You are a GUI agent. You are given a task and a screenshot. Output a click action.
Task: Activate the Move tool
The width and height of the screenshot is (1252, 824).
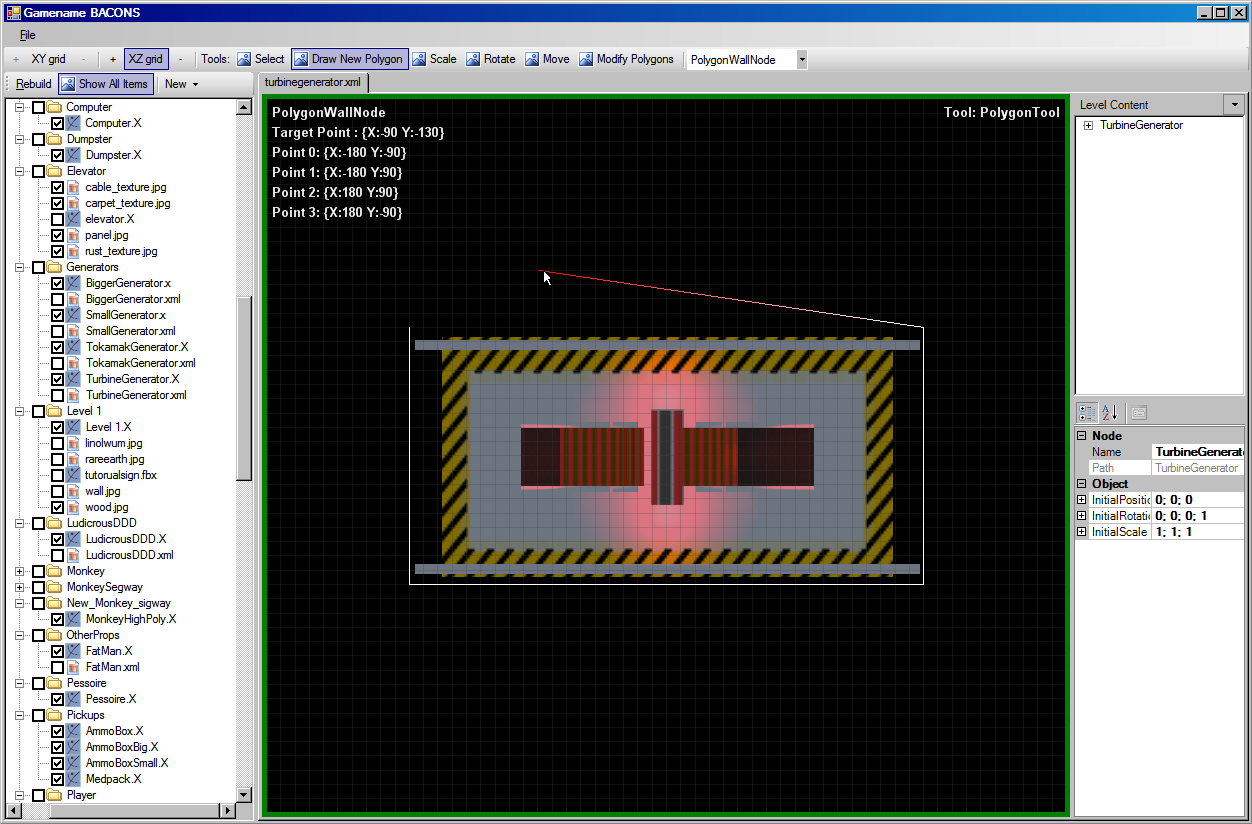(x=547, y=59)
